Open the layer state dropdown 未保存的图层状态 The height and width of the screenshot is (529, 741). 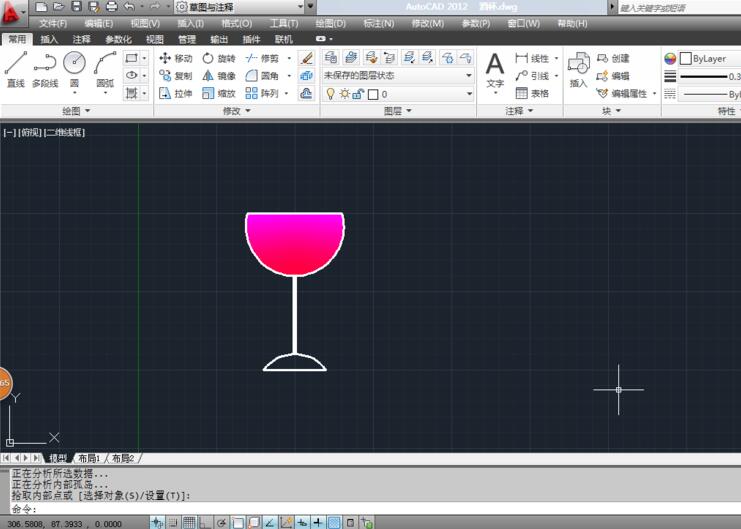coord(397,75)
